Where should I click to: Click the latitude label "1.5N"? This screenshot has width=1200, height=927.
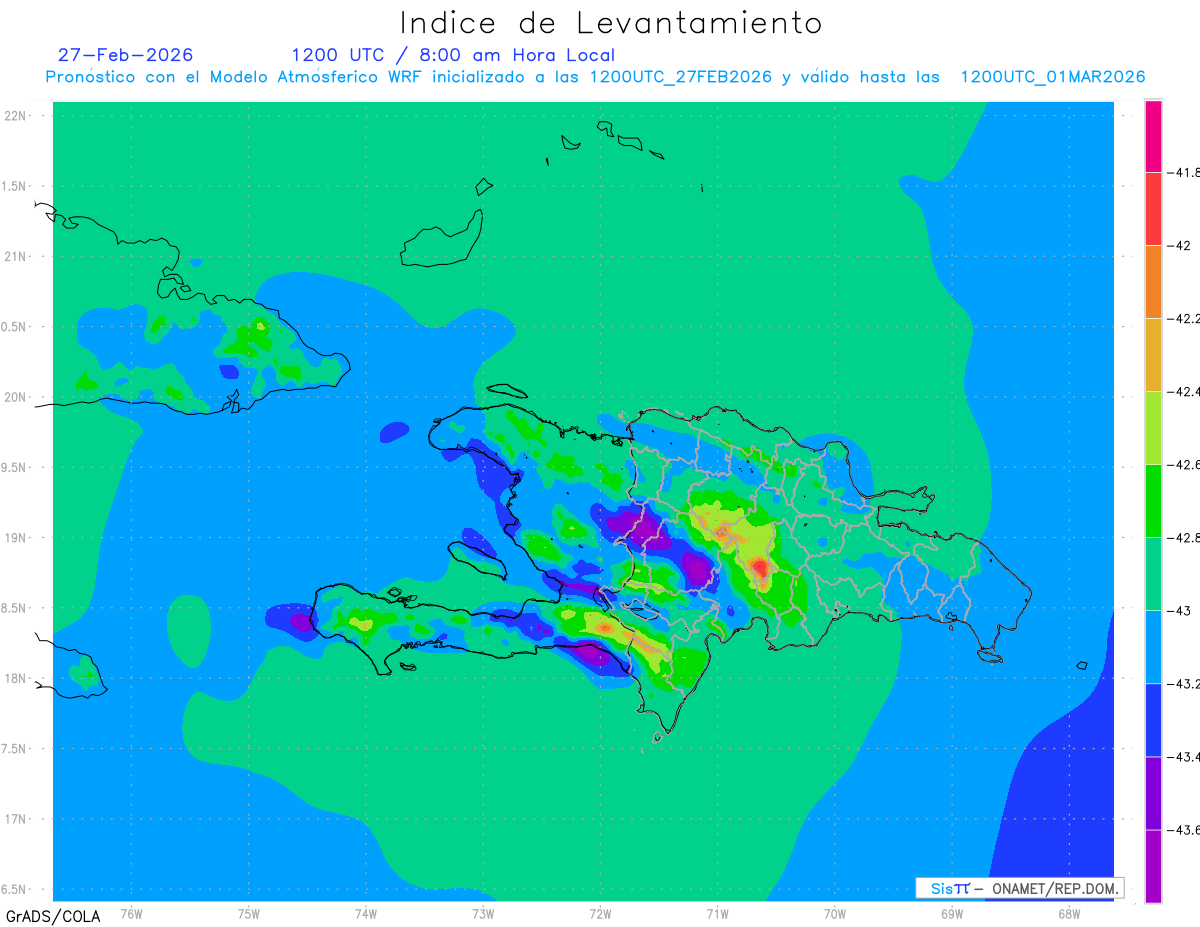[x=14, y=187]
